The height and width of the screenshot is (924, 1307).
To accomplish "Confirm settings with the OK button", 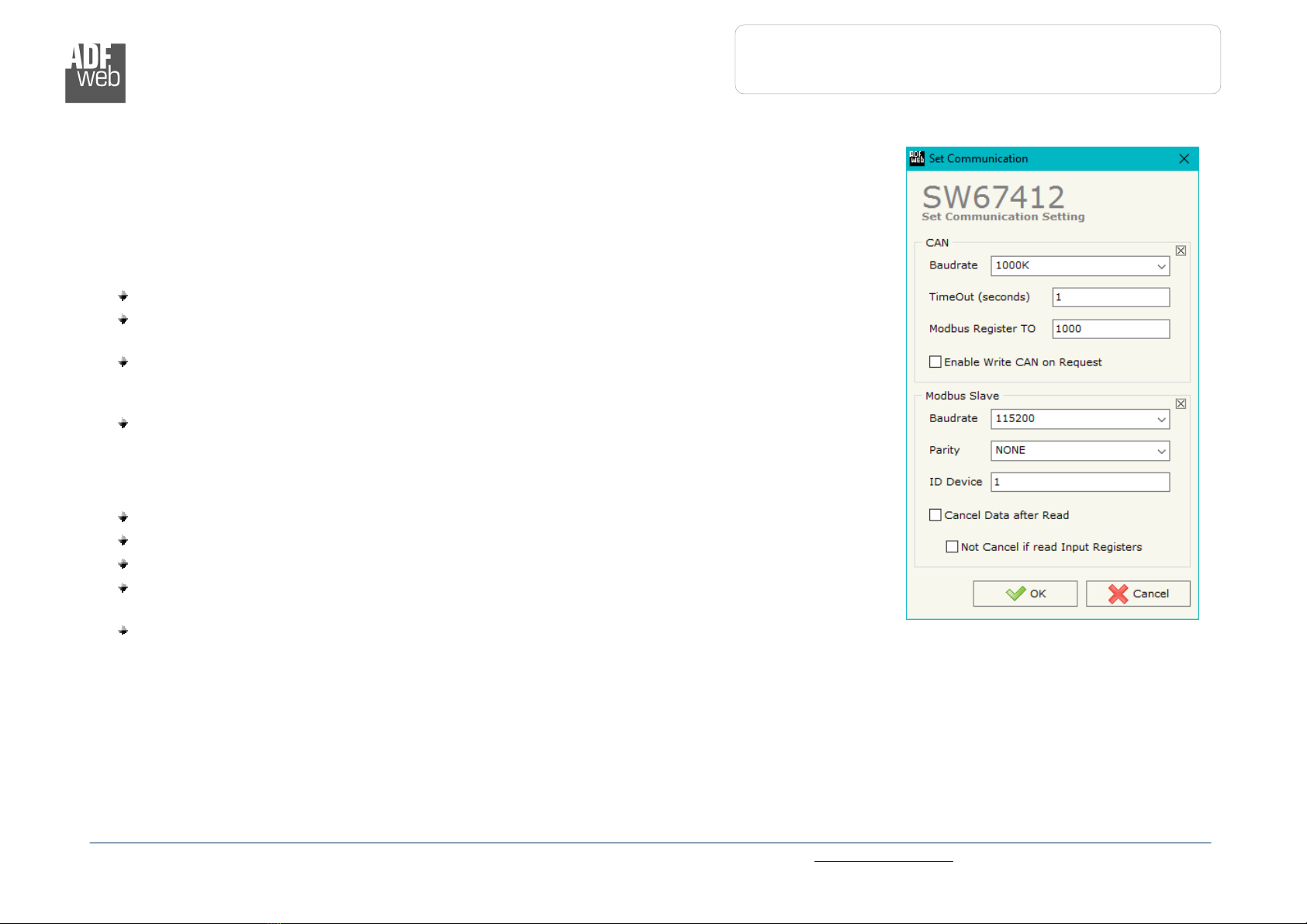I will [x=1025, y=594].
